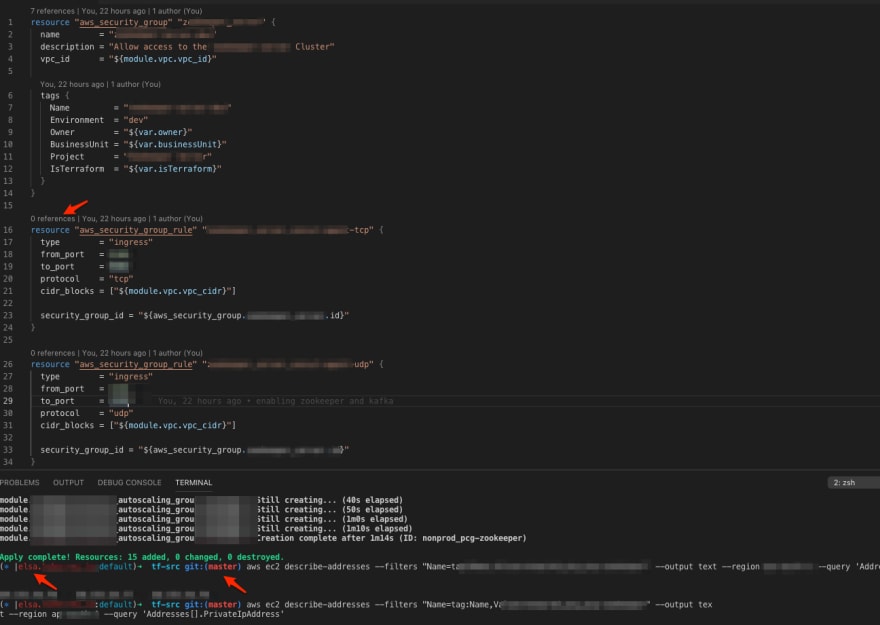Click vpc_cidr cidr_blocks value on line 21

pos(172,291)
